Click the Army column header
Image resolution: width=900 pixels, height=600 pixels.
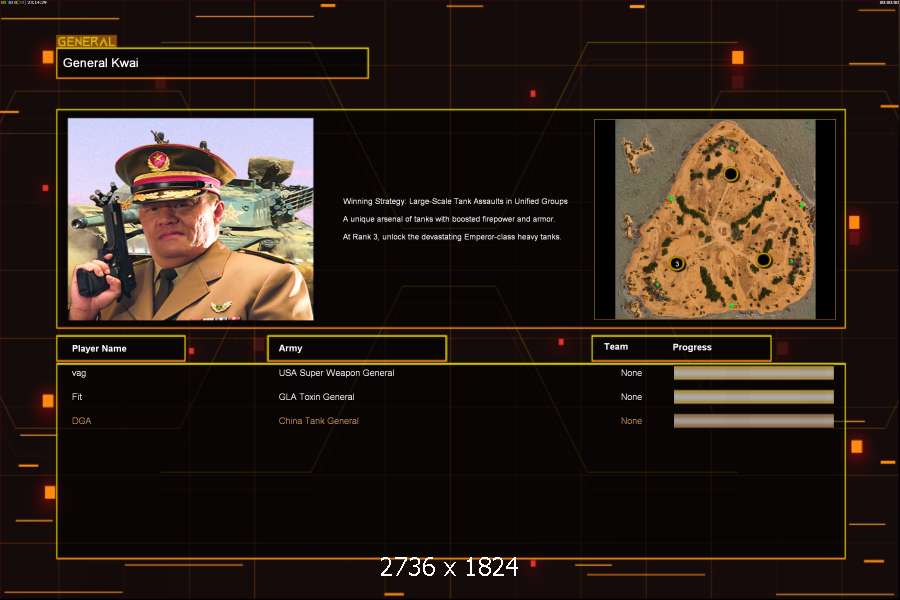(357, 349)
